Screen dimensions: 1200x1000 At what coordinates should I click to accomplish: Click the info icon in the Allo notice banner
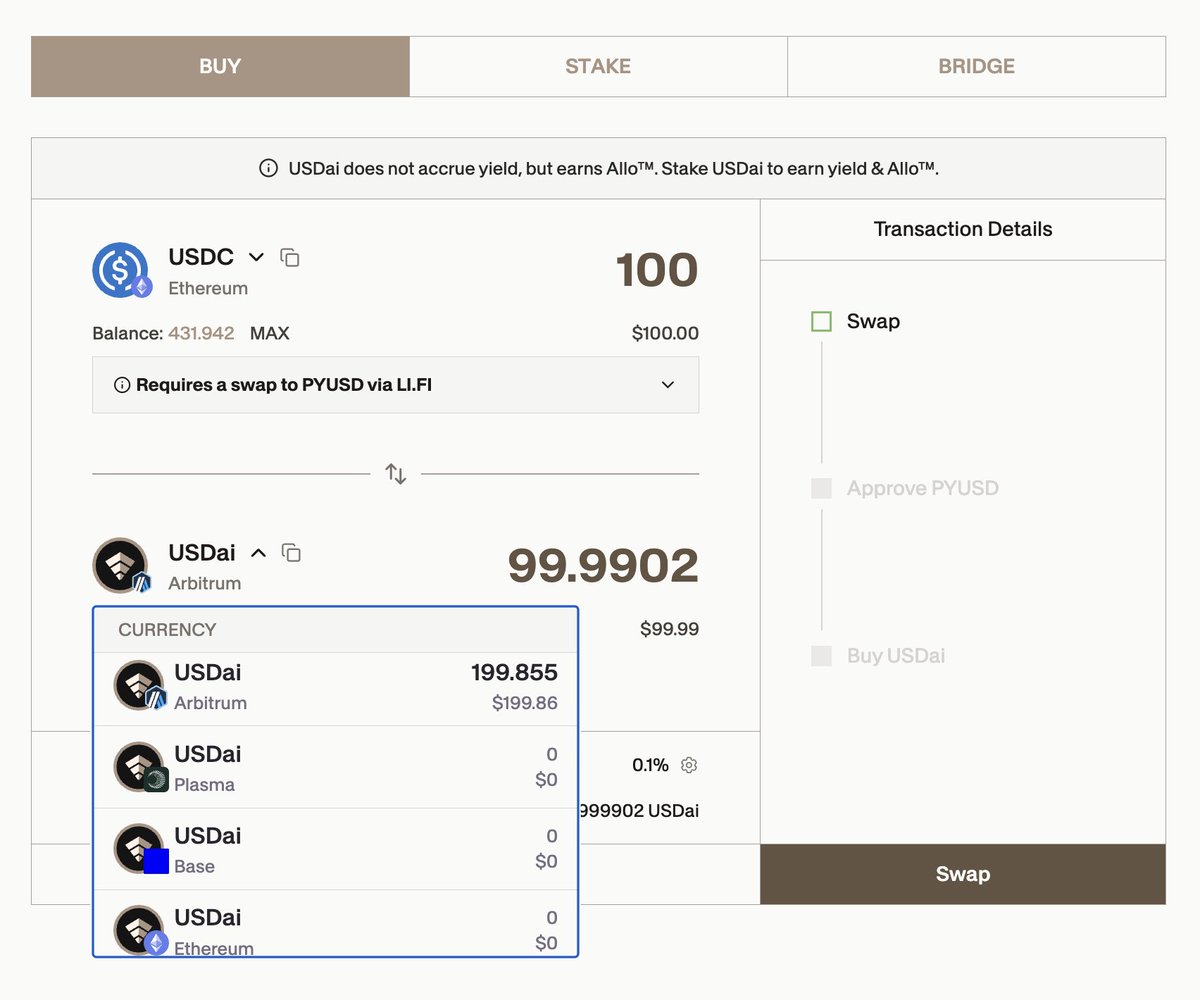268,168
